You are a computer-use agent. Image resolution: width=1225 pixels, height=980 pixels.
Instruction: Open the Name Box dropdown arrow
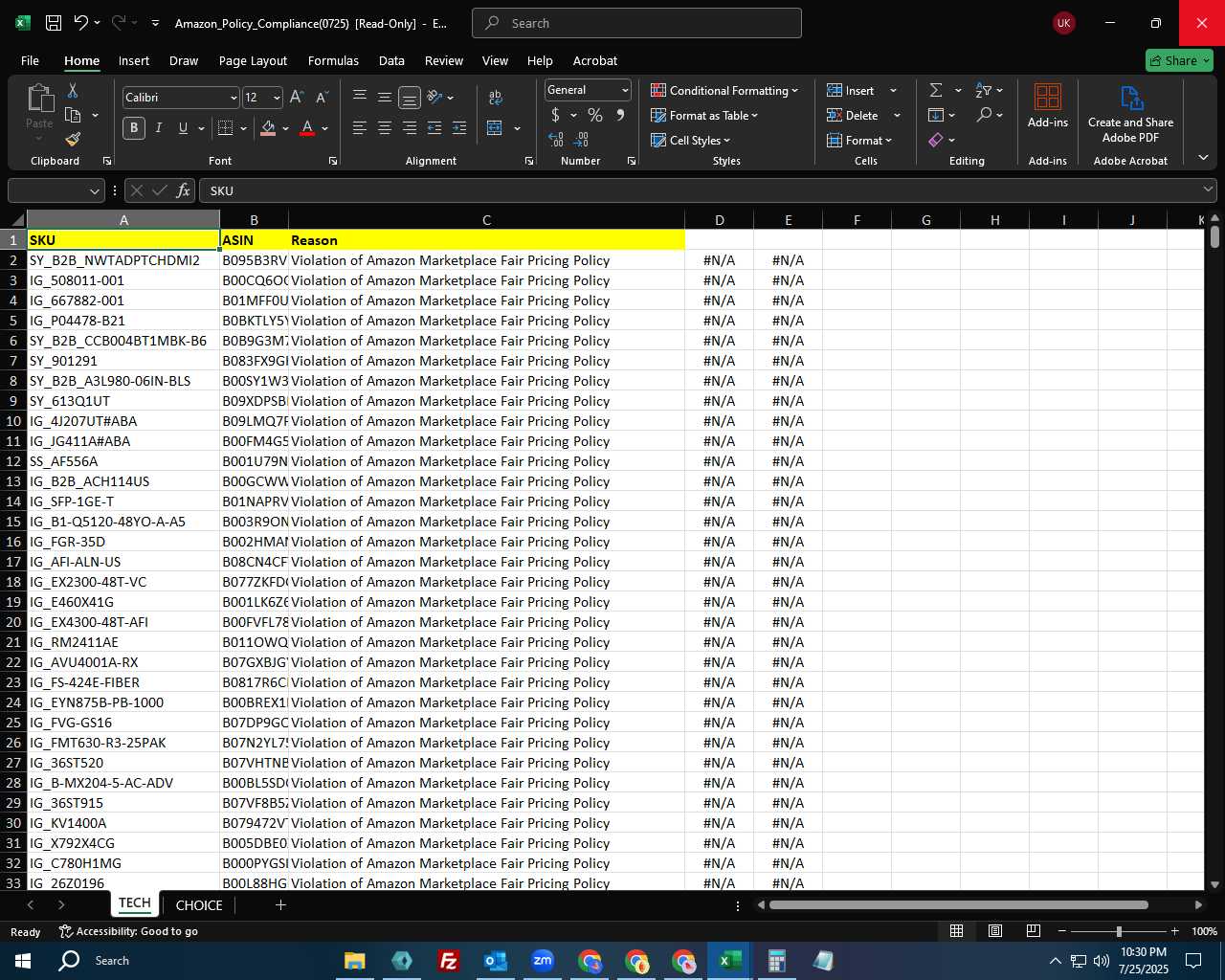[x=95, y=190]
